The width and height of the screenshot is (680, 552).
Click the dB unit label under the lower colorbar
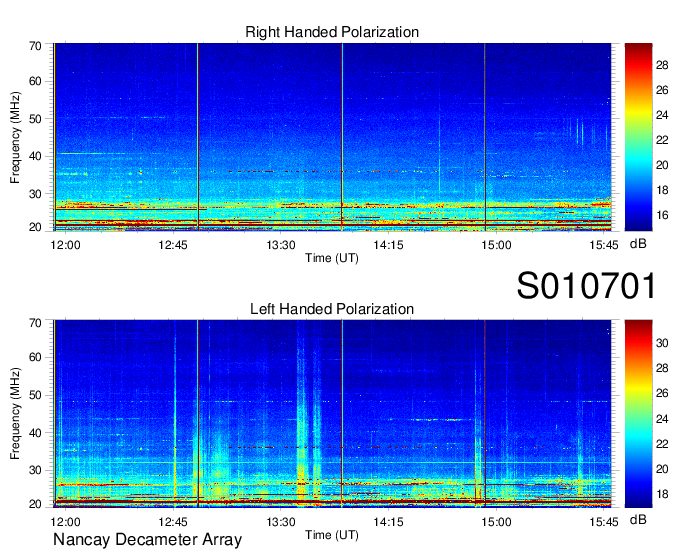(638, 519)
